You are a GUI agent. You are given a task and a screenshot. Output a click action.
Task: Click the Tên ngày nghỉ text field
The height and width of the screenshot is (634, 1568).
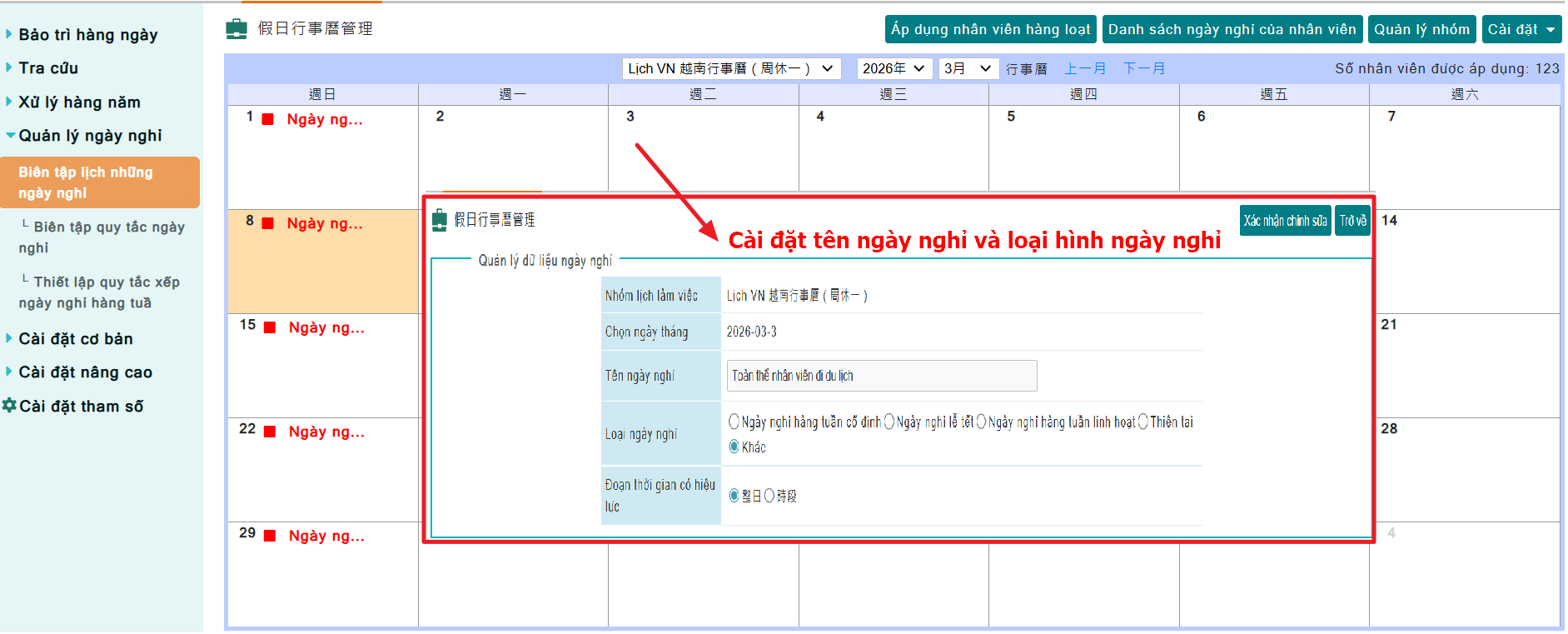pos(882,376)
